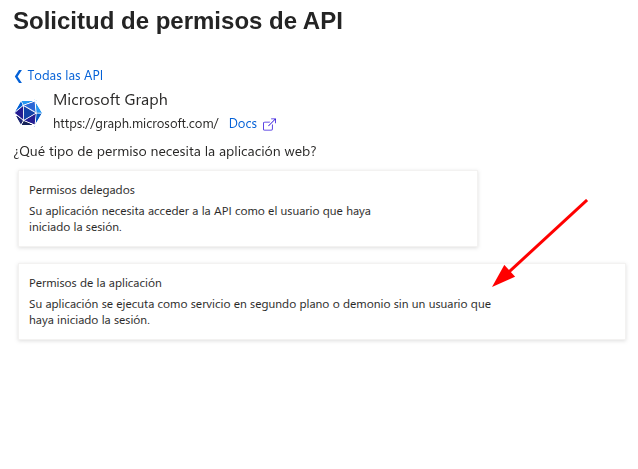Click the question "¿Qué tipo de permiso necesita"

click(x=107, y=152)
